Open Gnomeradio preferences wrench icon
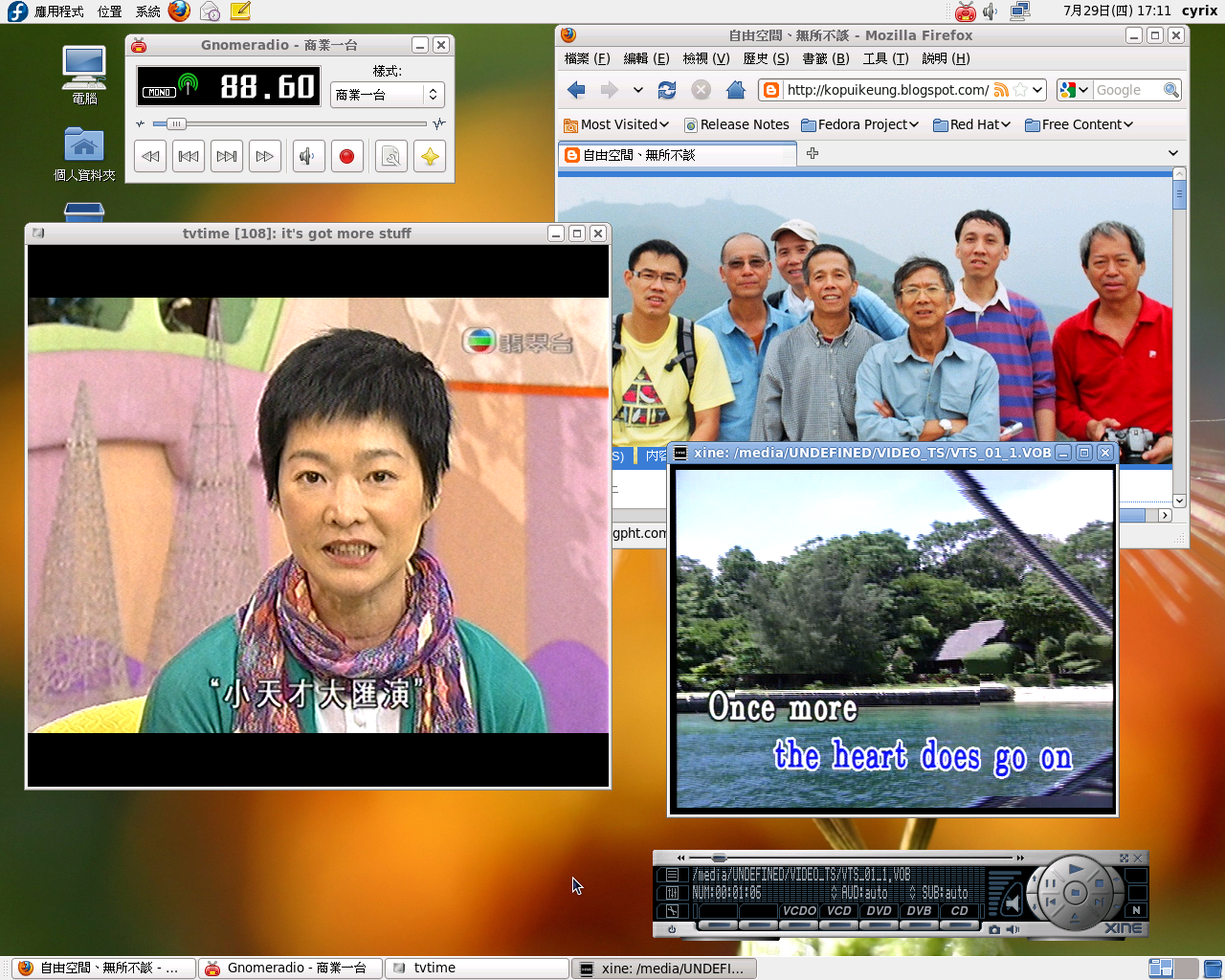This screenshot has width=1225, height=980. tap(391, 156)
